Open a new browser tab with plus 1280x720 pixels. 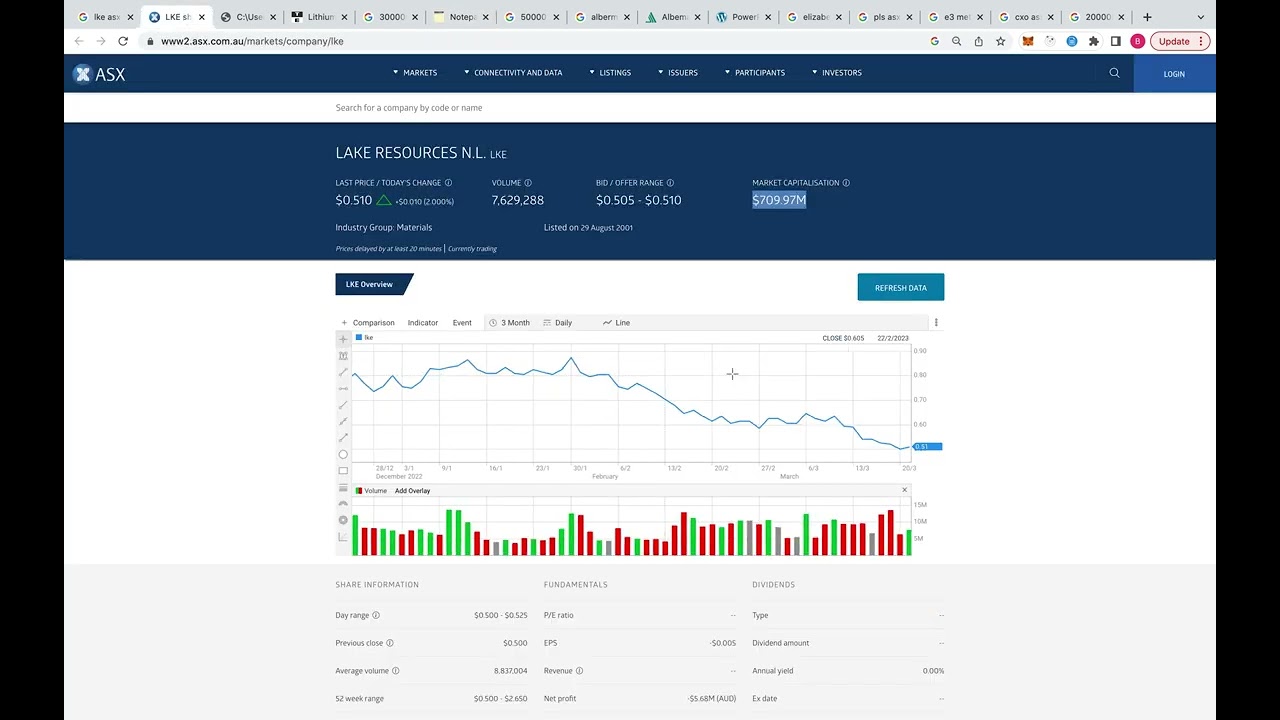(1147, 17)
